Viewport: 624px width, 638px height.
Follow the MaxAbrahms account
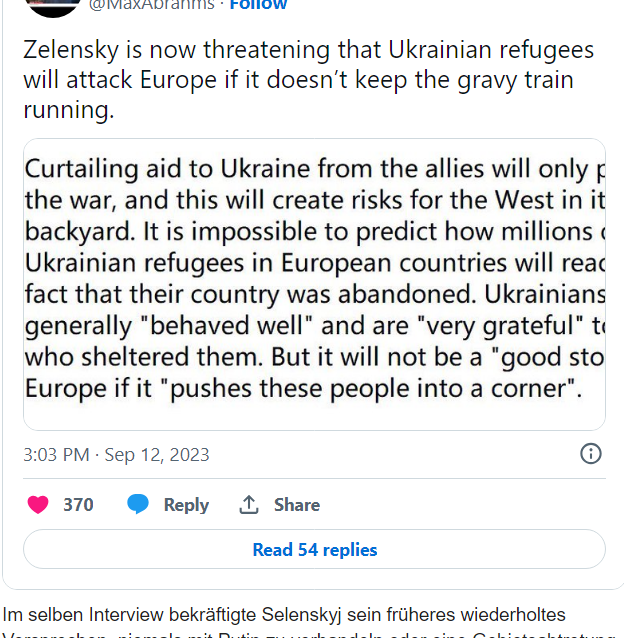pos(259,5)
